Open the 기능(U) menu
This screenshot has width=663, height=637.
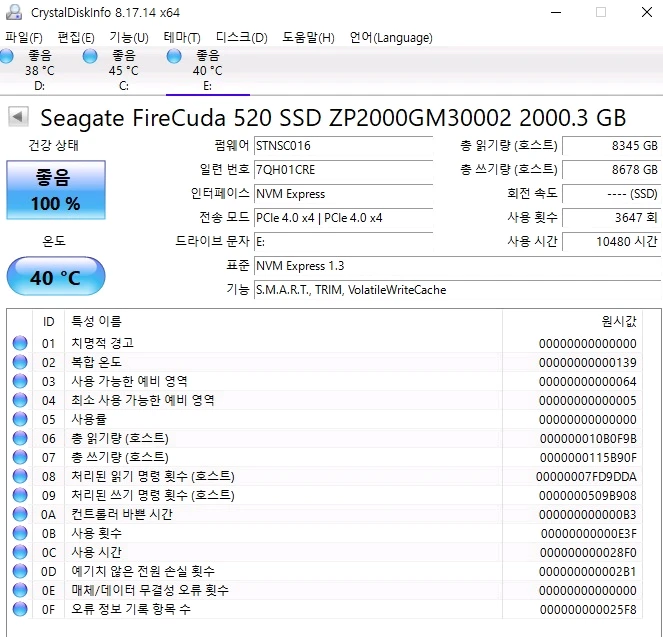[129, 38]
